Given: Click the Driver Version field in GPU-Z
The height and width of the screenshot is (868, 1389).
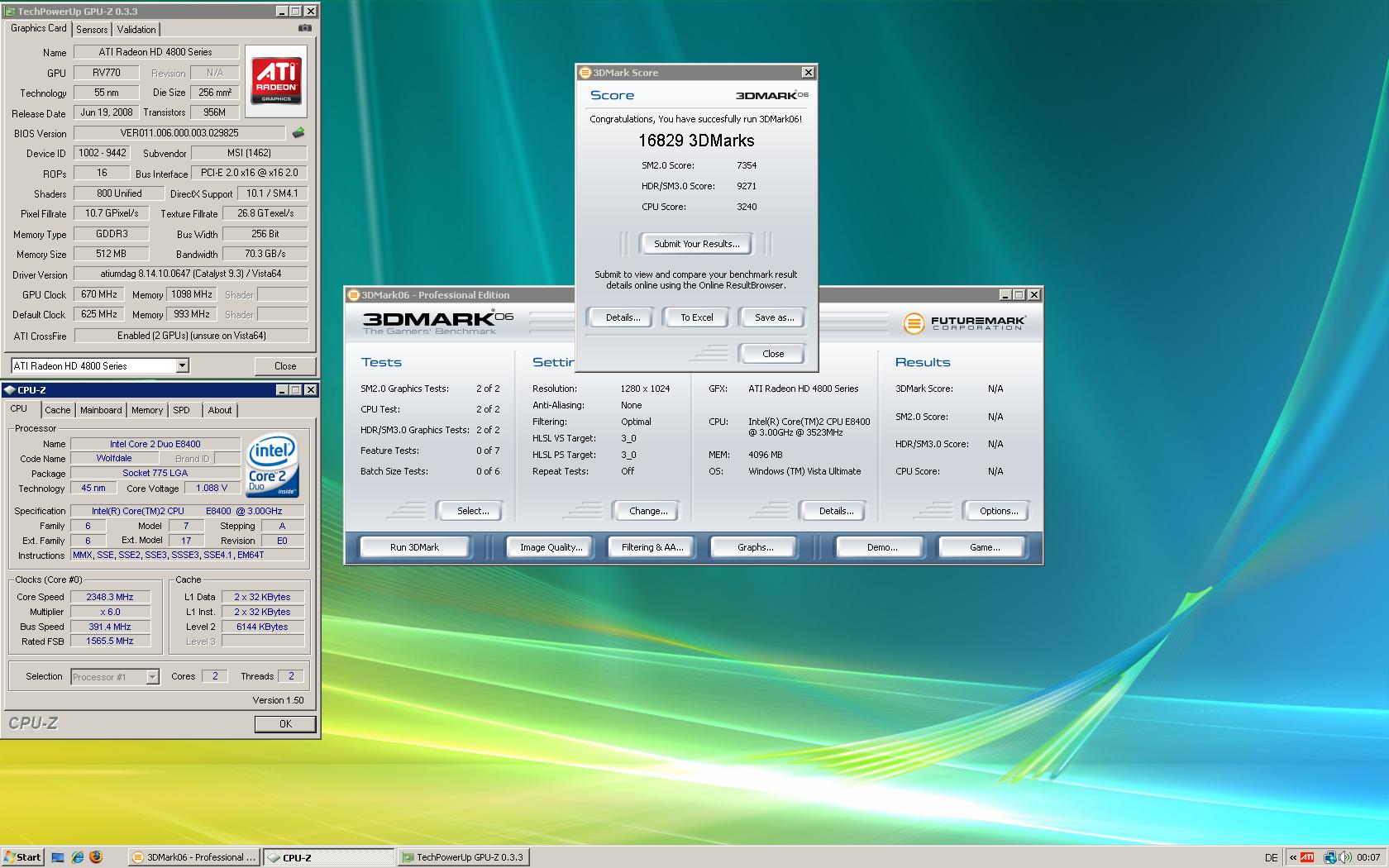Looking at the screenshot, I should (x=191, y=274).
